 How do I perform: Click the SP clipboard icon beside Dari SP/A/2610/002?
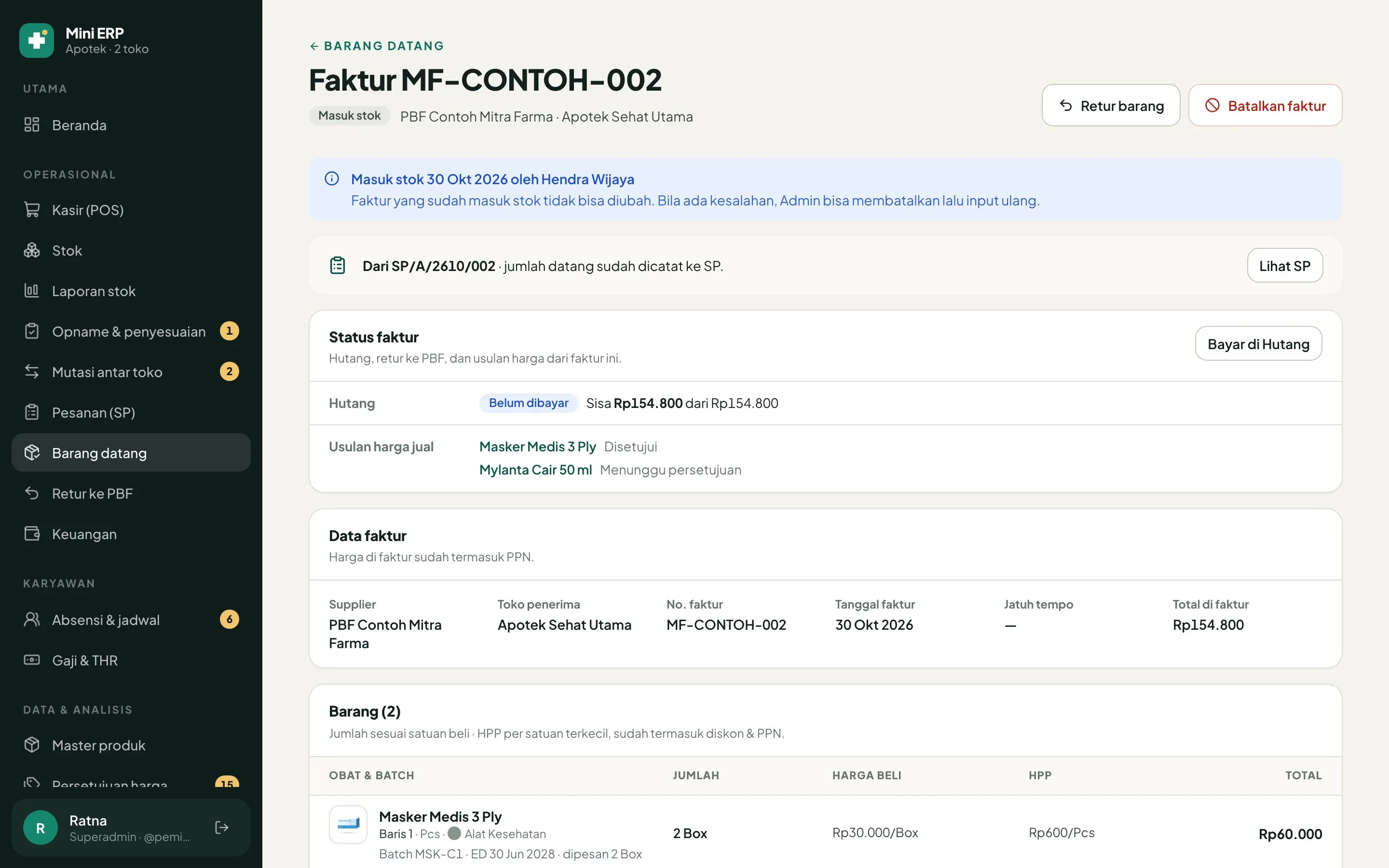[x=338, y=265]
